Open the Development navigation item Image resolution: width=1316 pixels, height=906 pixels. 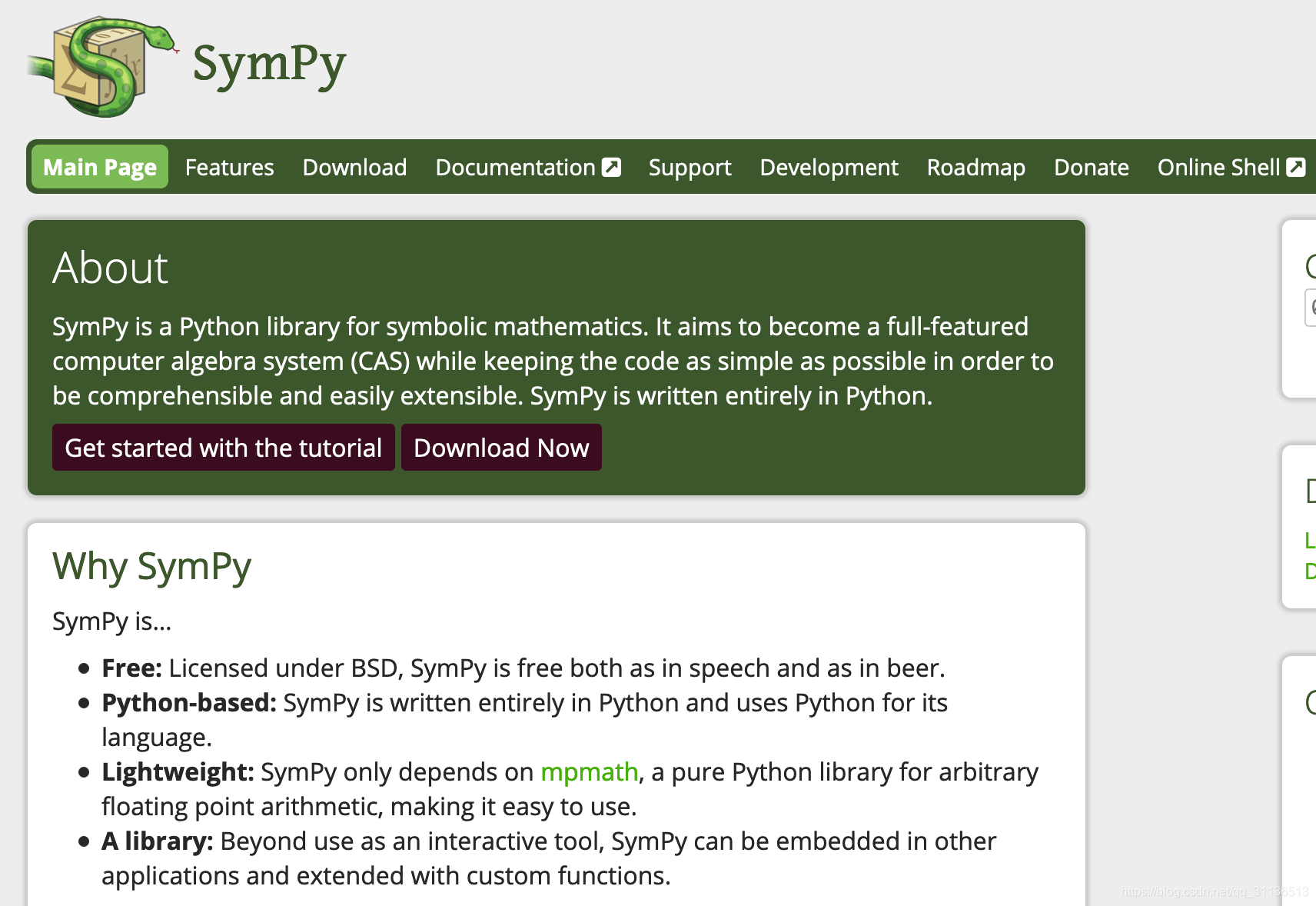pyautogui.click(x=829, y=167)
